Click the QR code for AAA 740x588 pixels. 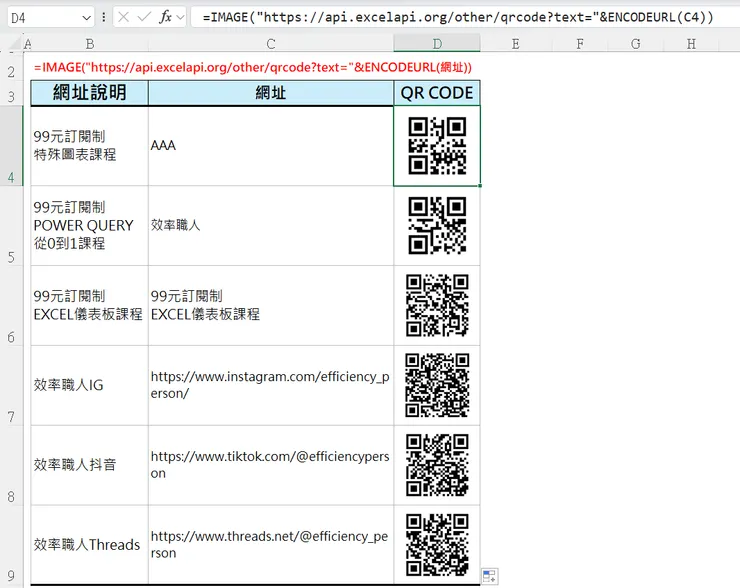click(x=437, y=146)
